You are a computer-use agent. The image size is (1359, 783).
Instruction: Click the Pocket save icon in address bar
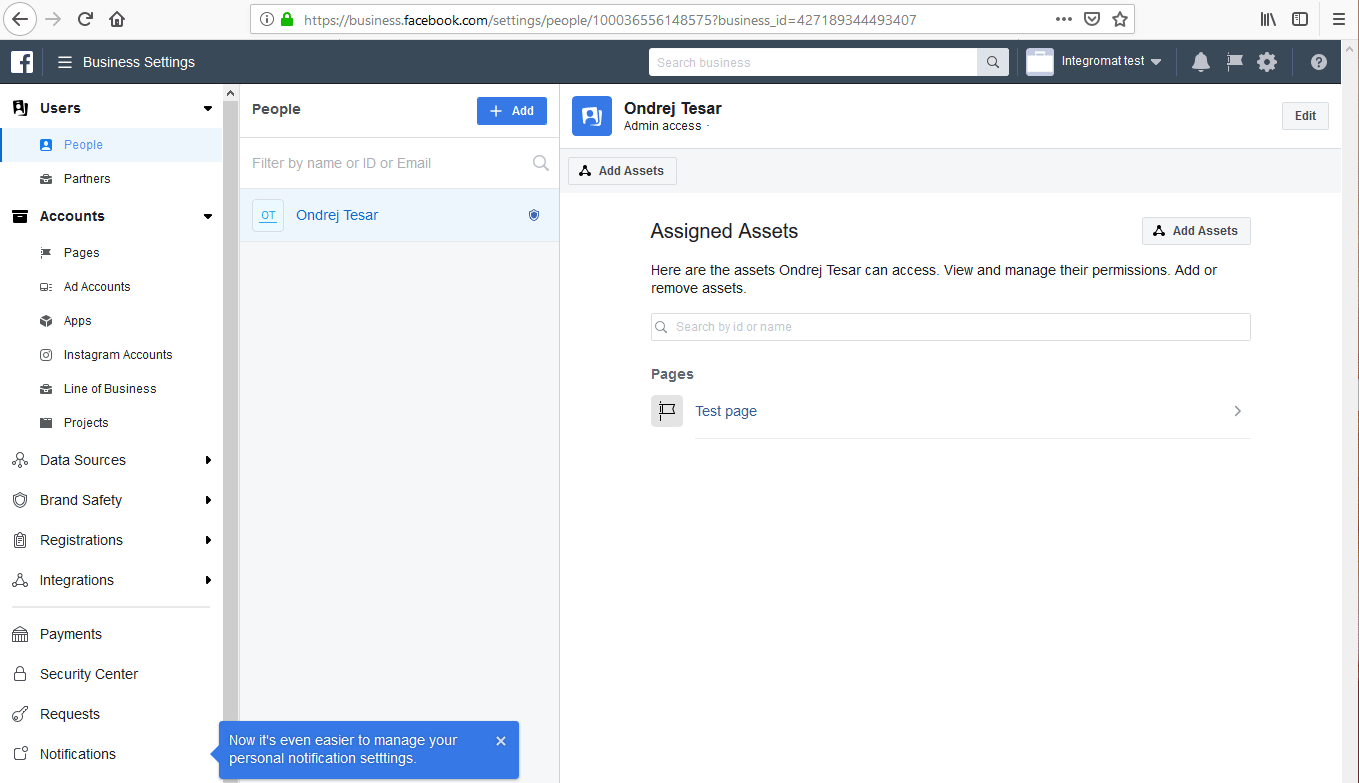pyautogui.click(x=1092, y=19)
